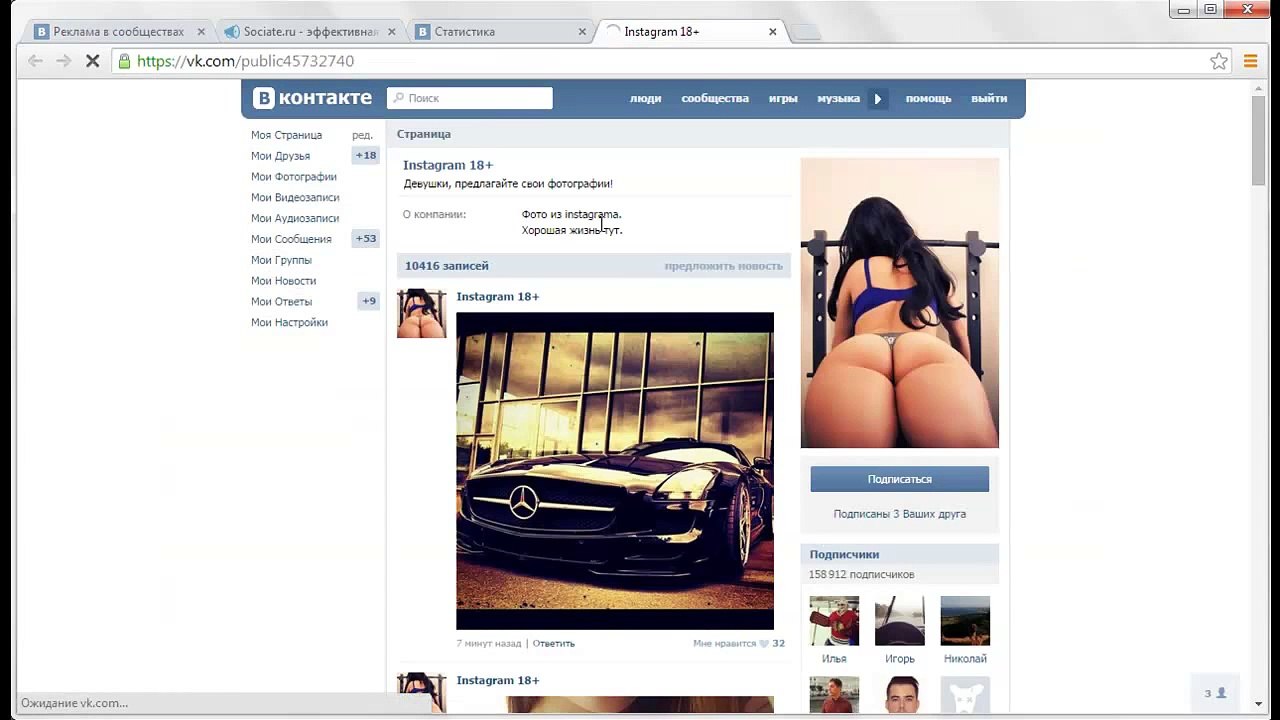Click сообщества in the top navigation
1280x720 pixels.
coord(715,98)
